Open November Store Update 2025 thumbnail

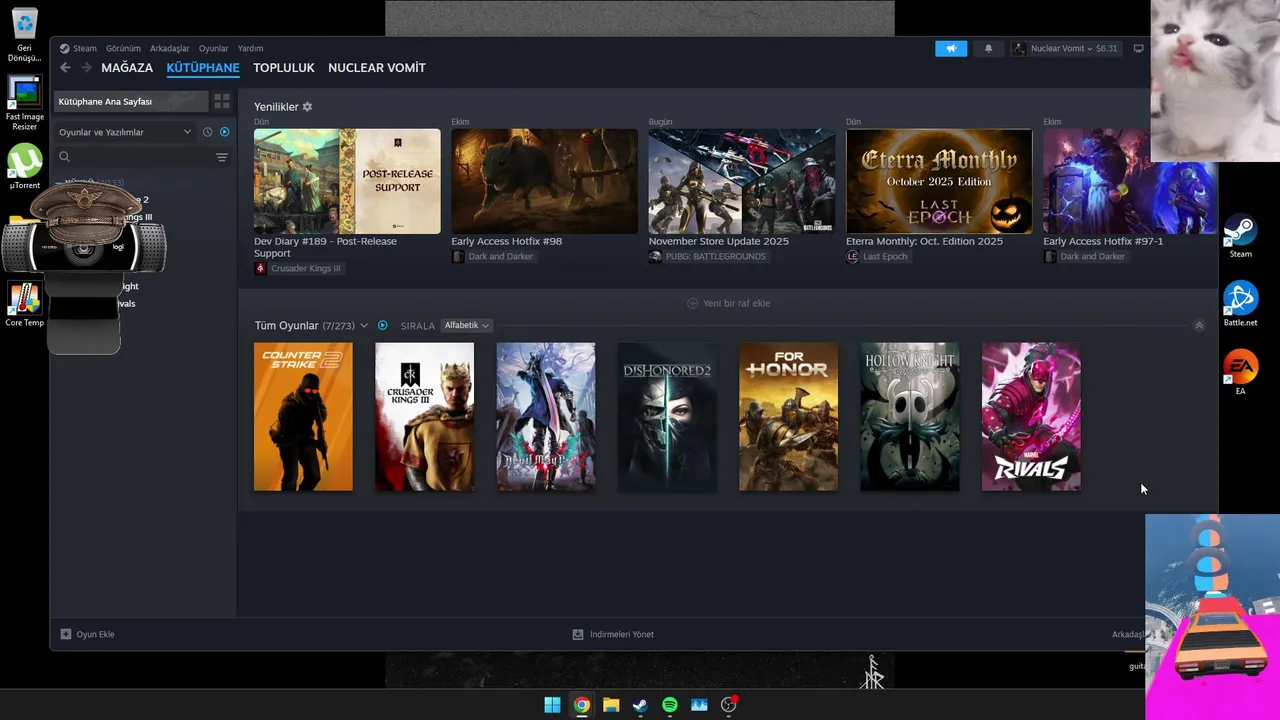(x=742, y=181)
